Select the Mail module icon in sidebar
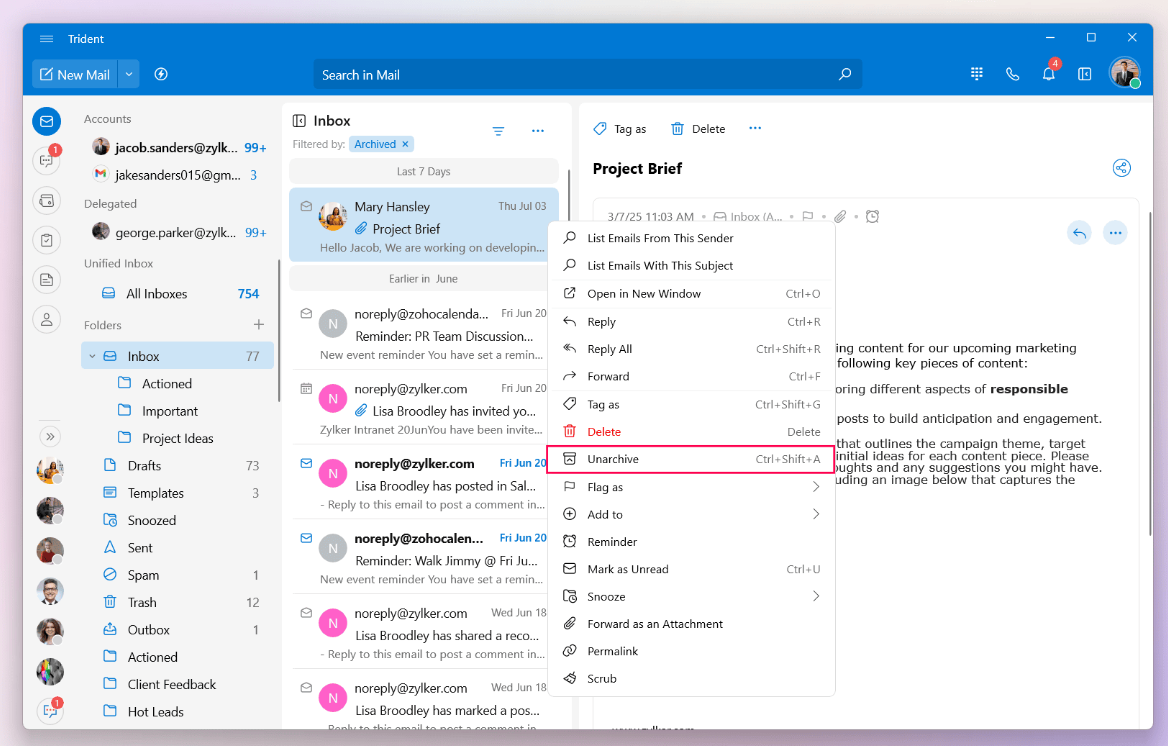Viewport: 1168px width, 746px height. (x=46, y=121)
